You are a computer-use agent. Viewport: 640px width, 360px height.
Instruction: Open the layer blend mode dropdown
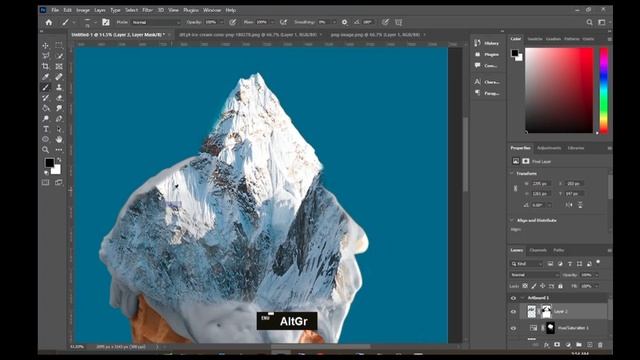(x=535, y=275)
